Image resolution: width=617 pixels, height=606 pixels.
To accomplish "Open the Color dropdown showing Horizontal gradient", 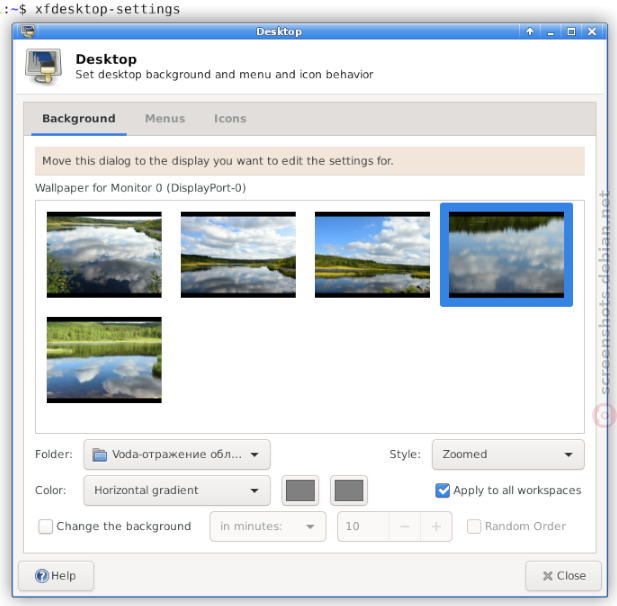I will 177,490.
